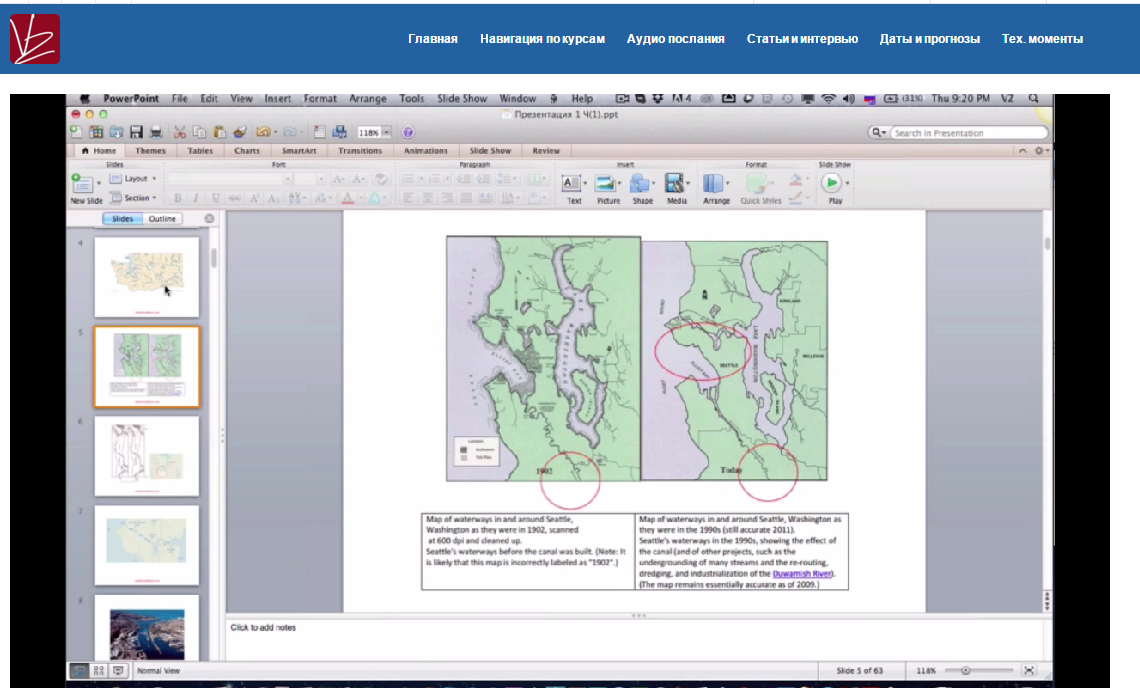The image size is (1140, 688).
Task: Open the Arrange menu in menu bar
Action: [367, 99]
